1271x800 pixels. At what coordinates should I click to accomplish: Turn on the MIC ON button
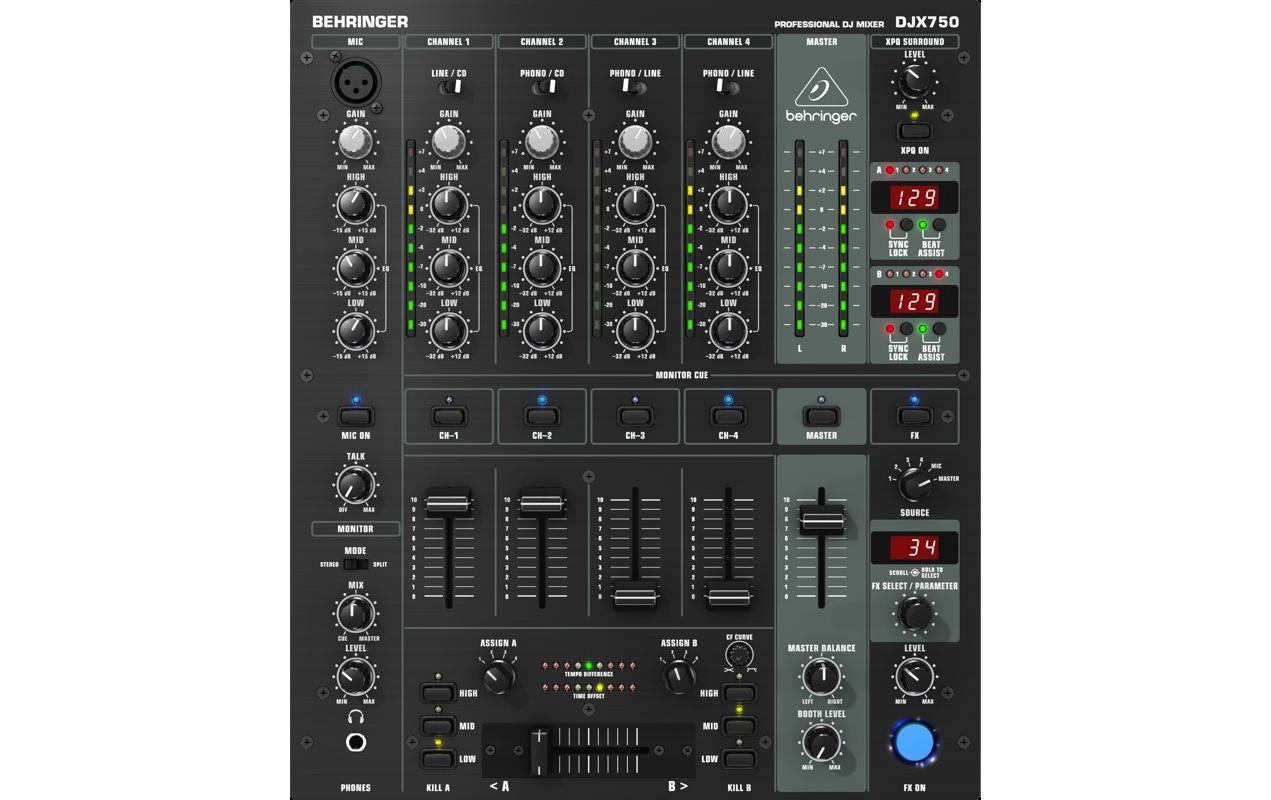(355, 417)
